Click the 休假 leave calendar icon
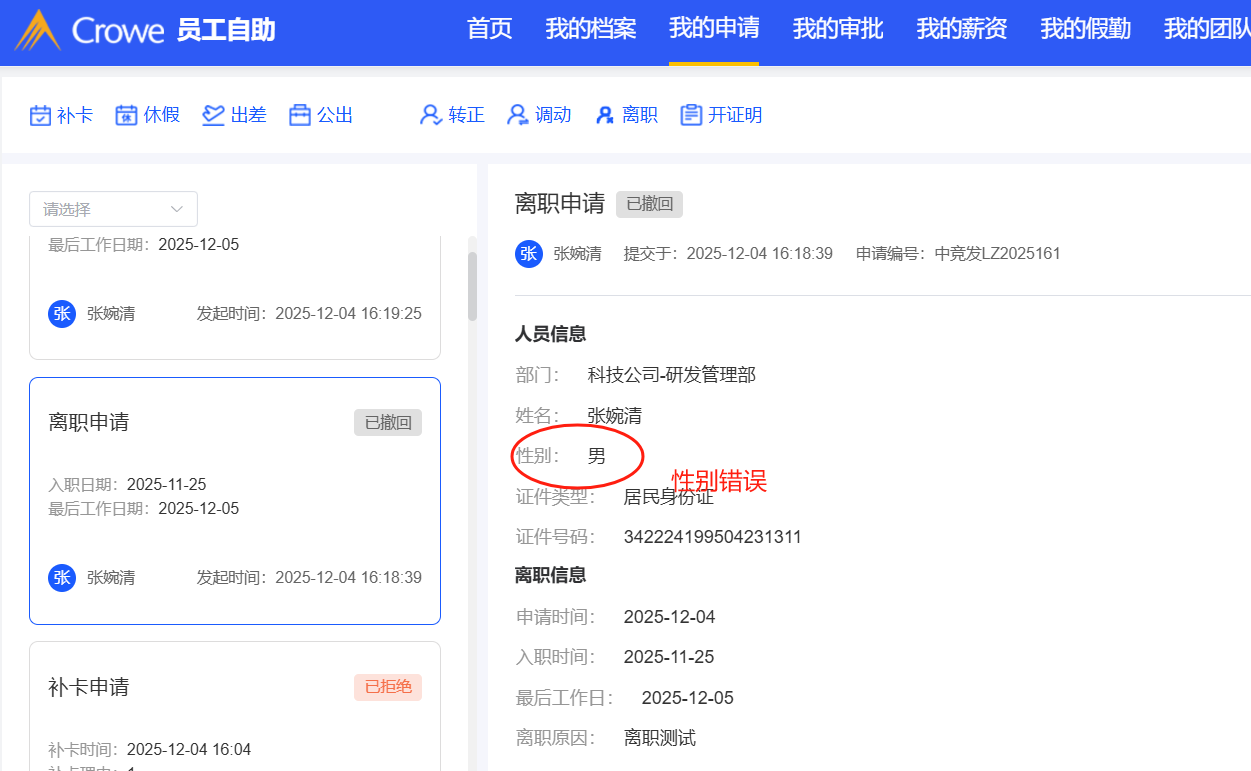The image size is (1251, 771). [x=126, y=115]
